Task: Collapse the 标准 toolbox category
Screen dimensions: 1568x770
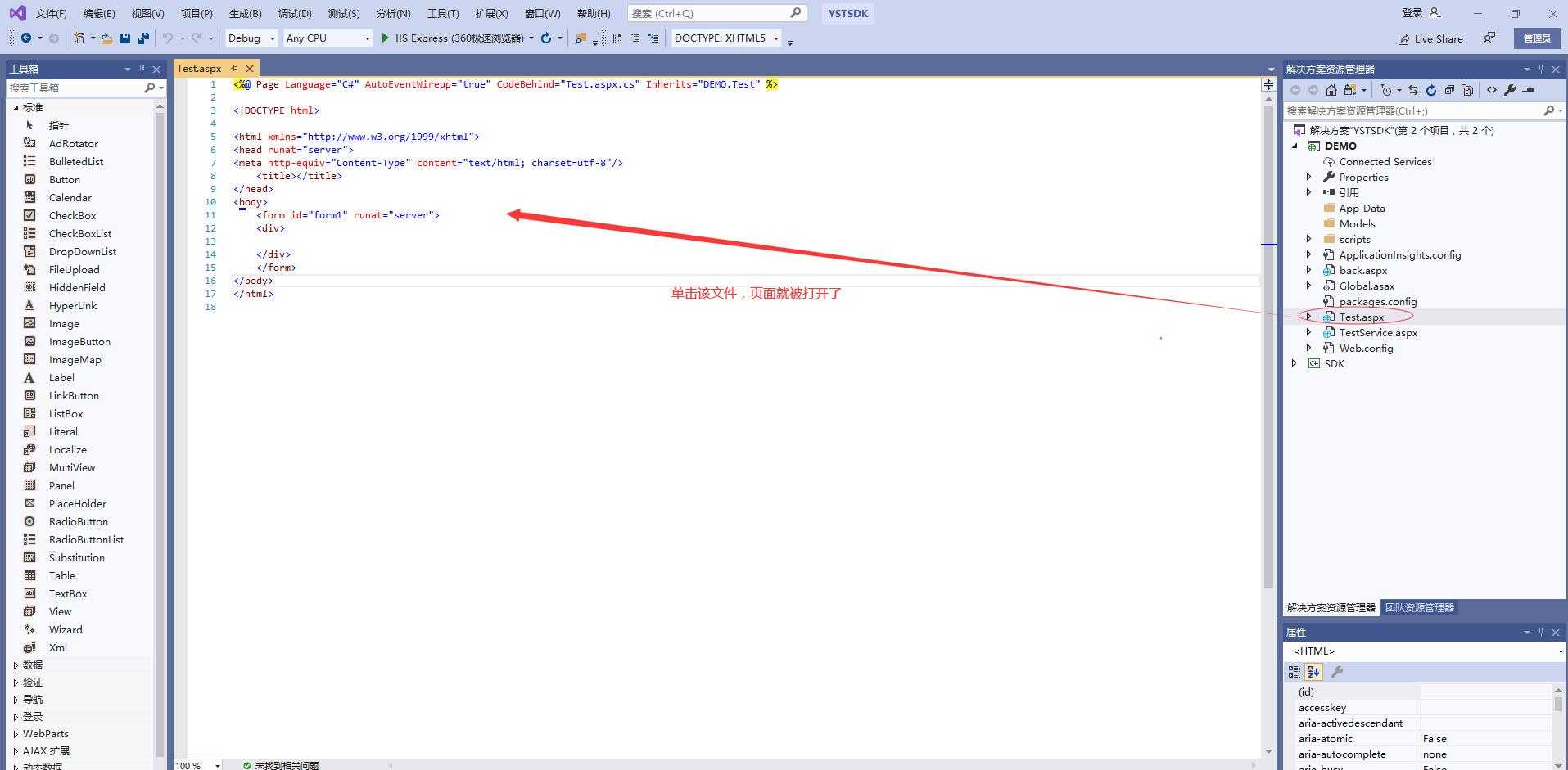Action: (16, 107)
